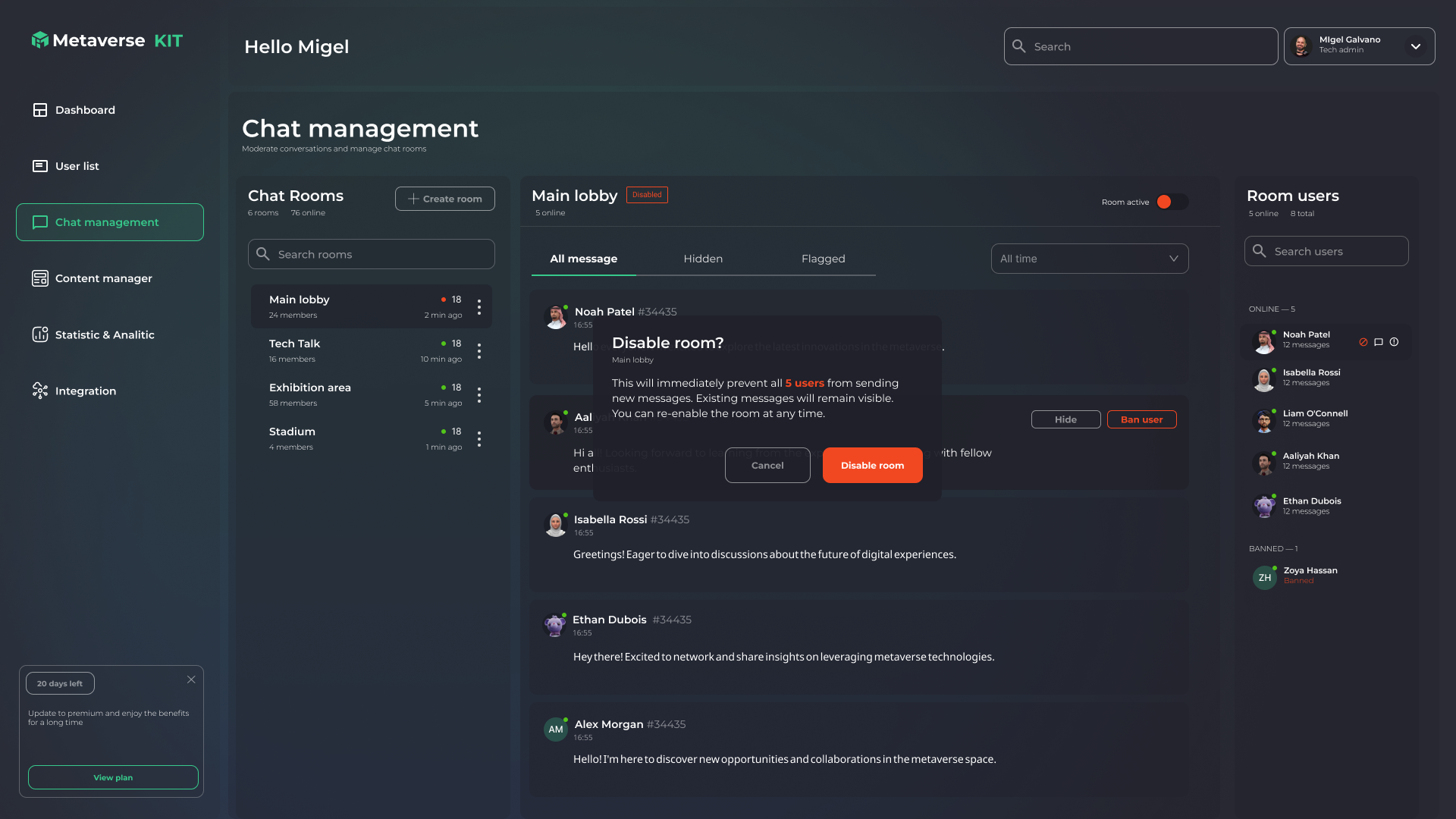Go to Statistic & Analitic in sidebar
Image resolution: width=1456 pixels, height=819 pixels.
105,334
